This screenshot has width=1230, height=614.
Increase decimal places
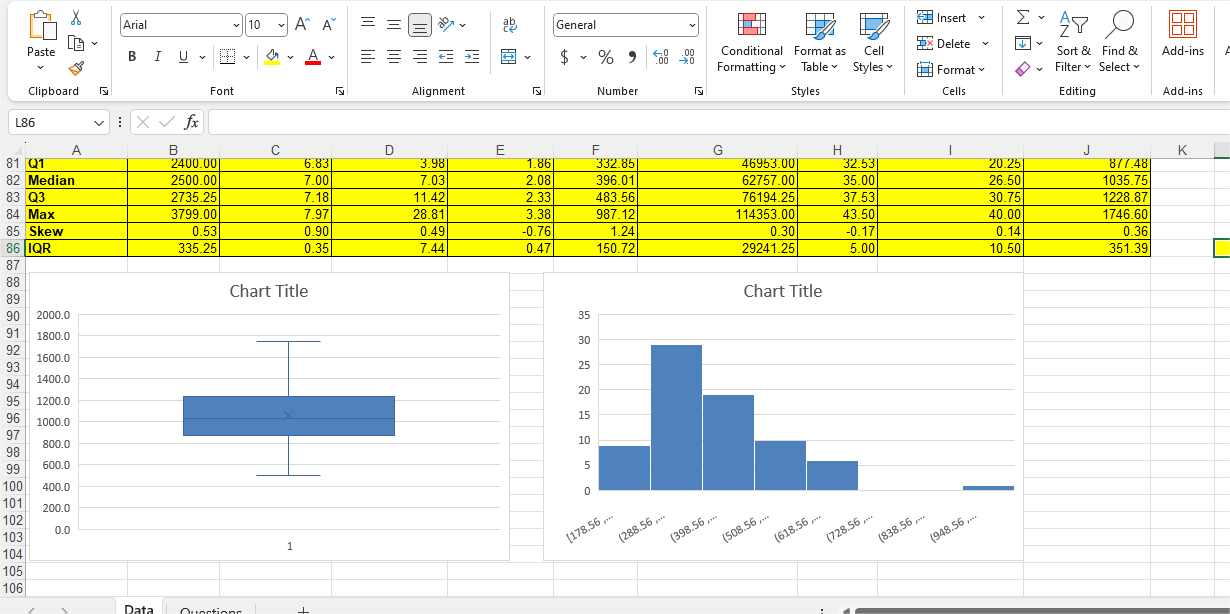coord(661,57)
